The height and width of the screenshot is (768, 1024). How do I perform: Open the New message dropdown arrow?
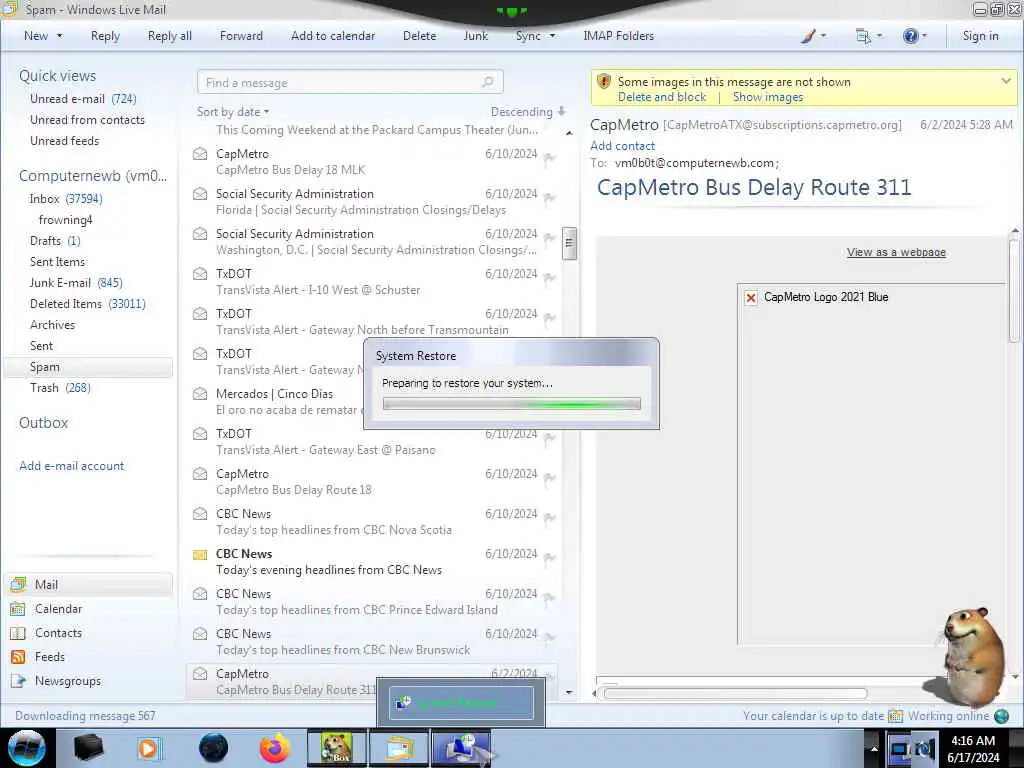coord(59,36)
